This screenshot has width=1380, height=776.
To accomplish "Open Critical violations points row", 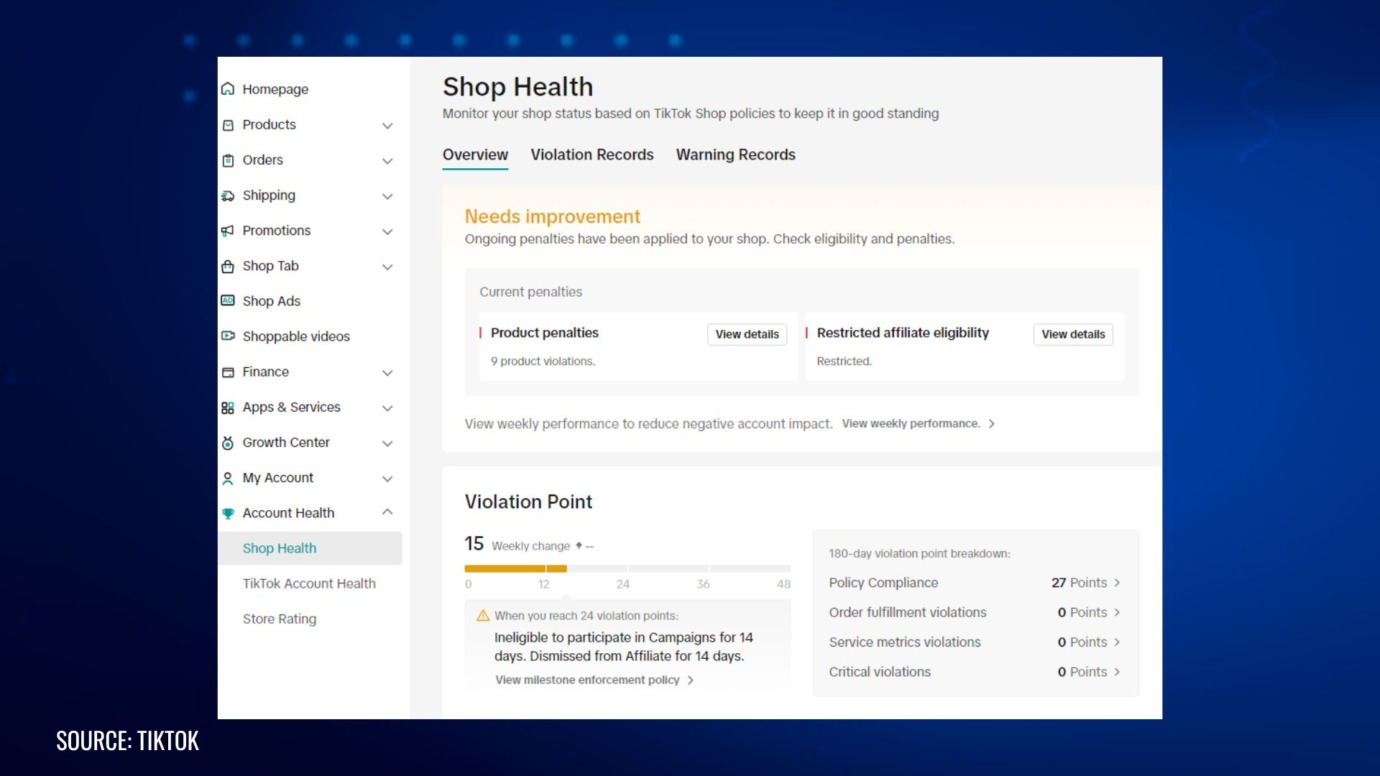I will coord(975,672).
